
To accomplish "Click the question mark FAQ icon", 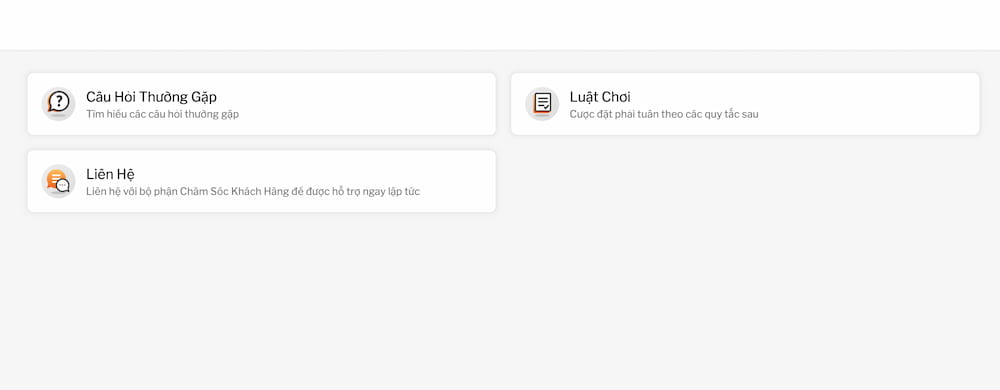I will tap(59, 102).
